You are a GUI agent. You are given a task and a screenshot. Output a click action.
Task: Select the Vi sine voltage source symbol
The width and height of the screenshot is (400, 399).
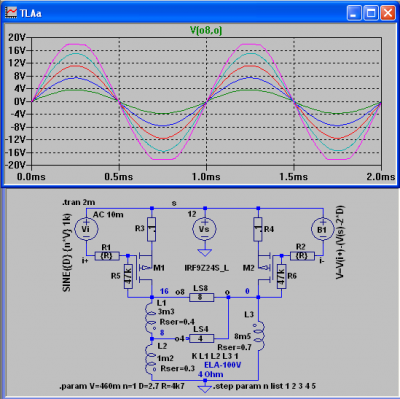86,229
